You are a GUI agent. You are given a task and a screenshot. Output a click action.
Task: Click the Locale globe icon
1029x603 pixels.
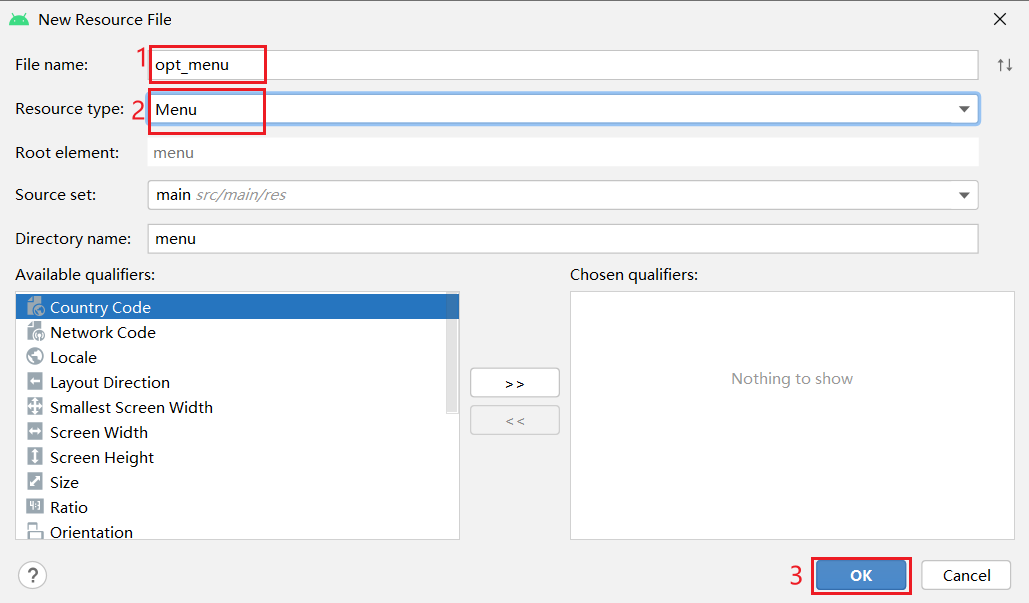click(35, 356)
